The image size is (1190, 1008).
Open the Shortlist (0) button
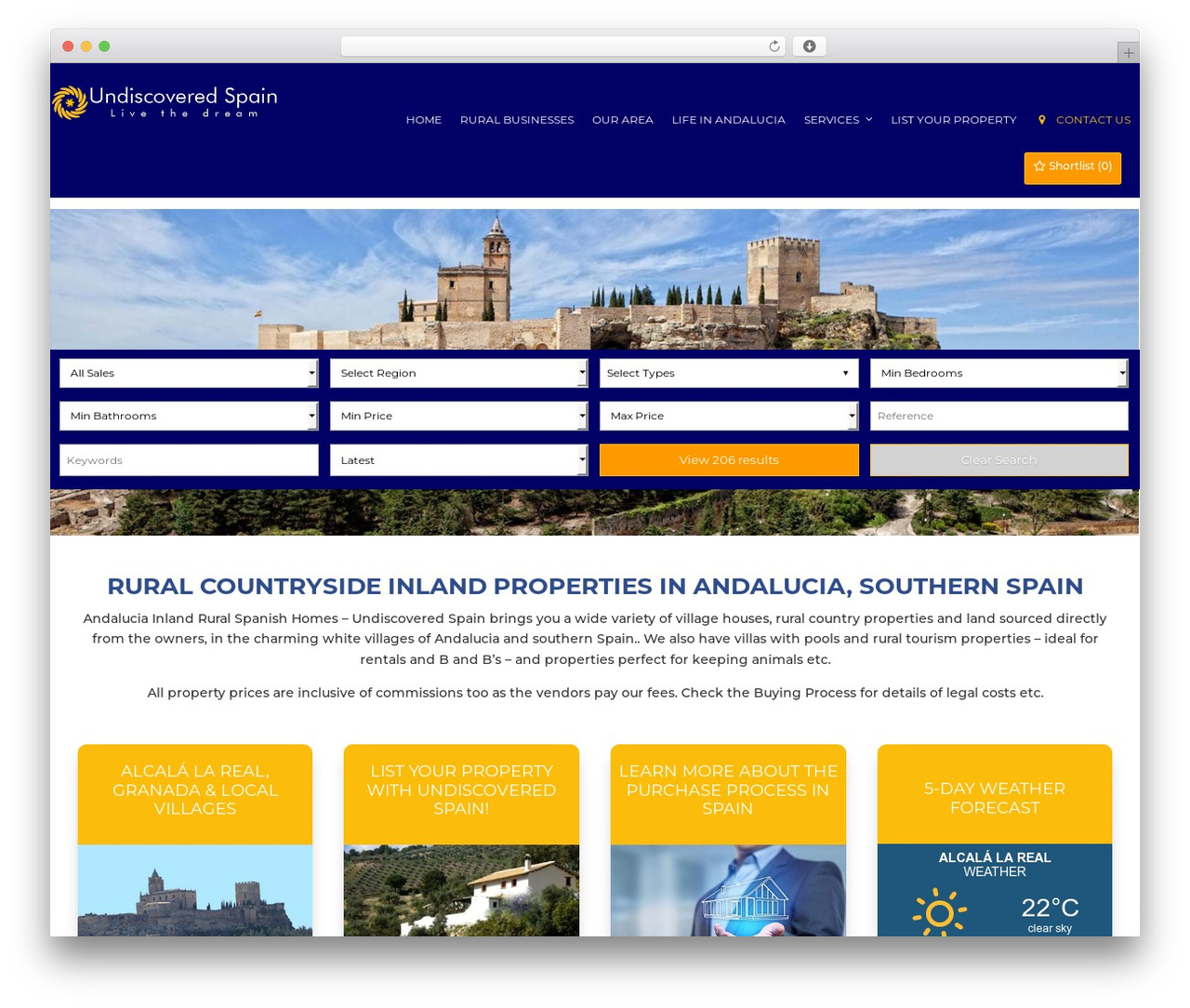point(1073,167)
